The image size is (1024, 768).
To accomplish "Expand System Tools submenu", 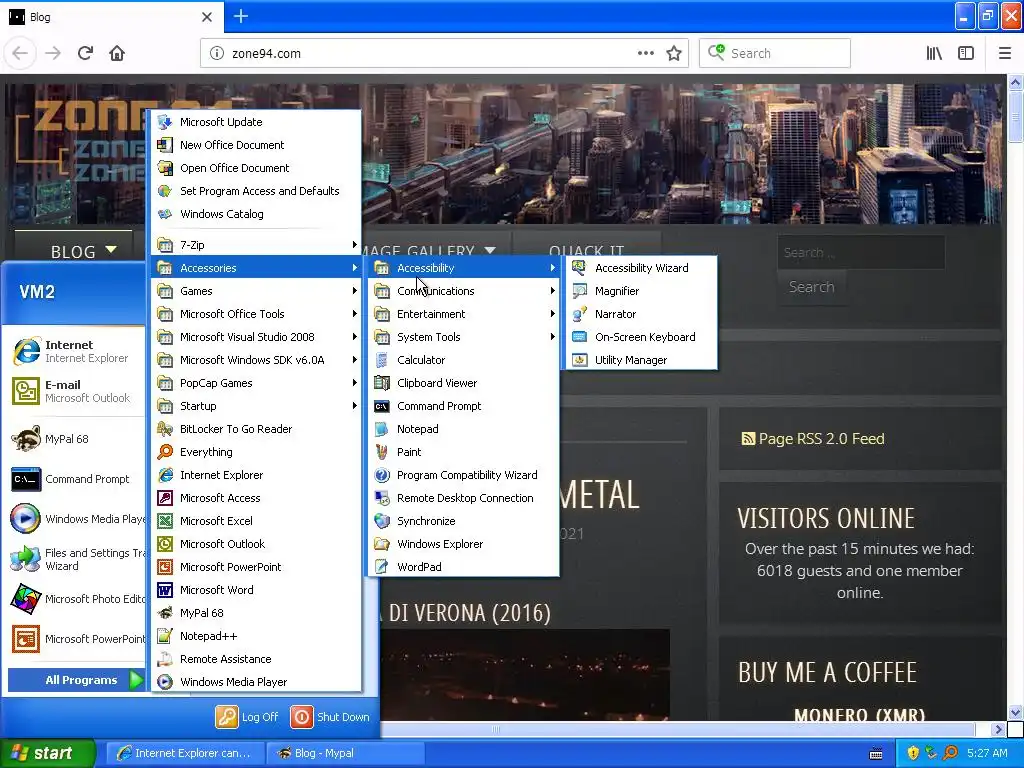I will point(464,337).
